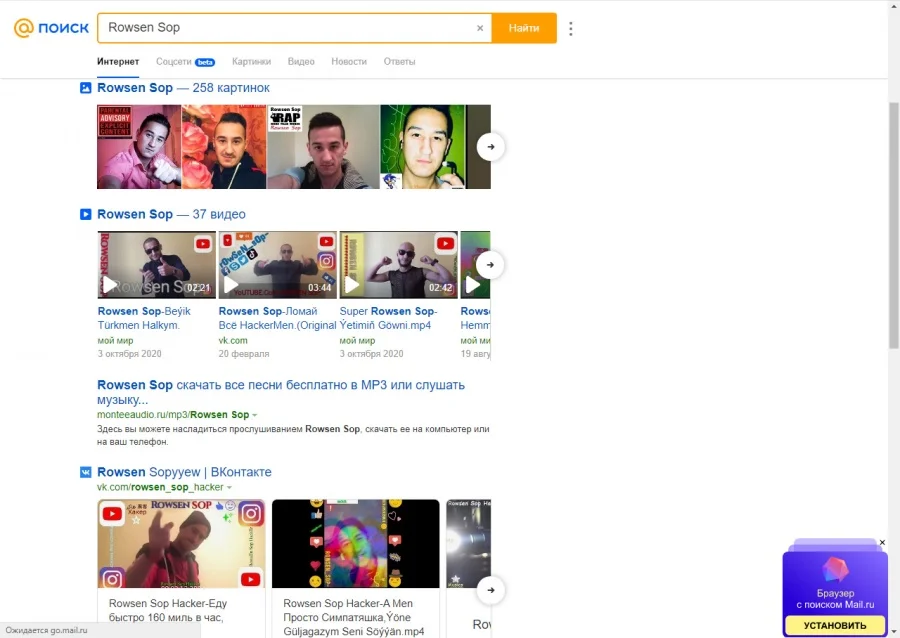Close the Mail.ru browser promo banner
The width and height of the screenshot is (900, 638).
[882, 543]
